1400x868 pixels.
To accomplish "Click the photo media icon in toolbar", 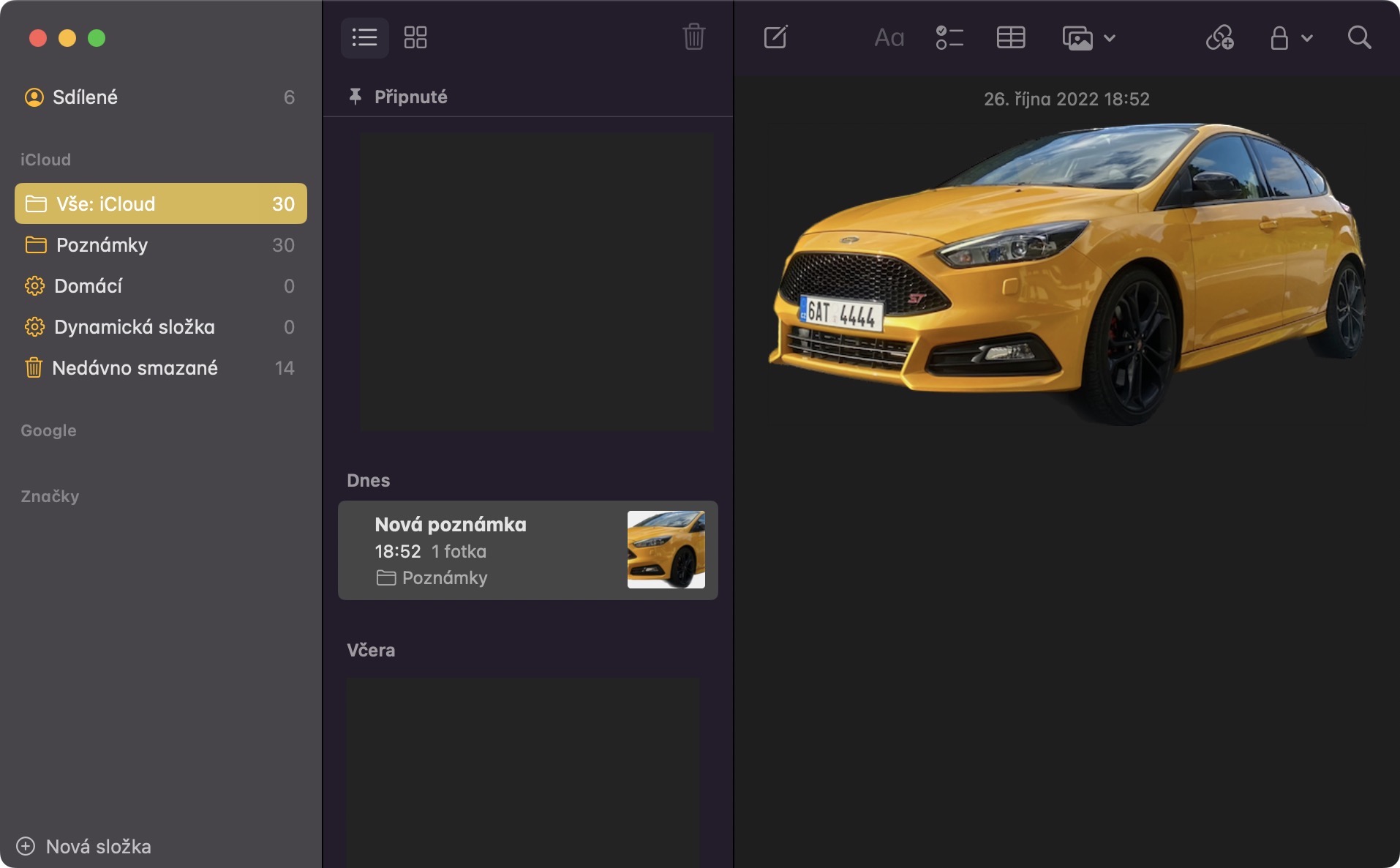I will [1077, 38].
